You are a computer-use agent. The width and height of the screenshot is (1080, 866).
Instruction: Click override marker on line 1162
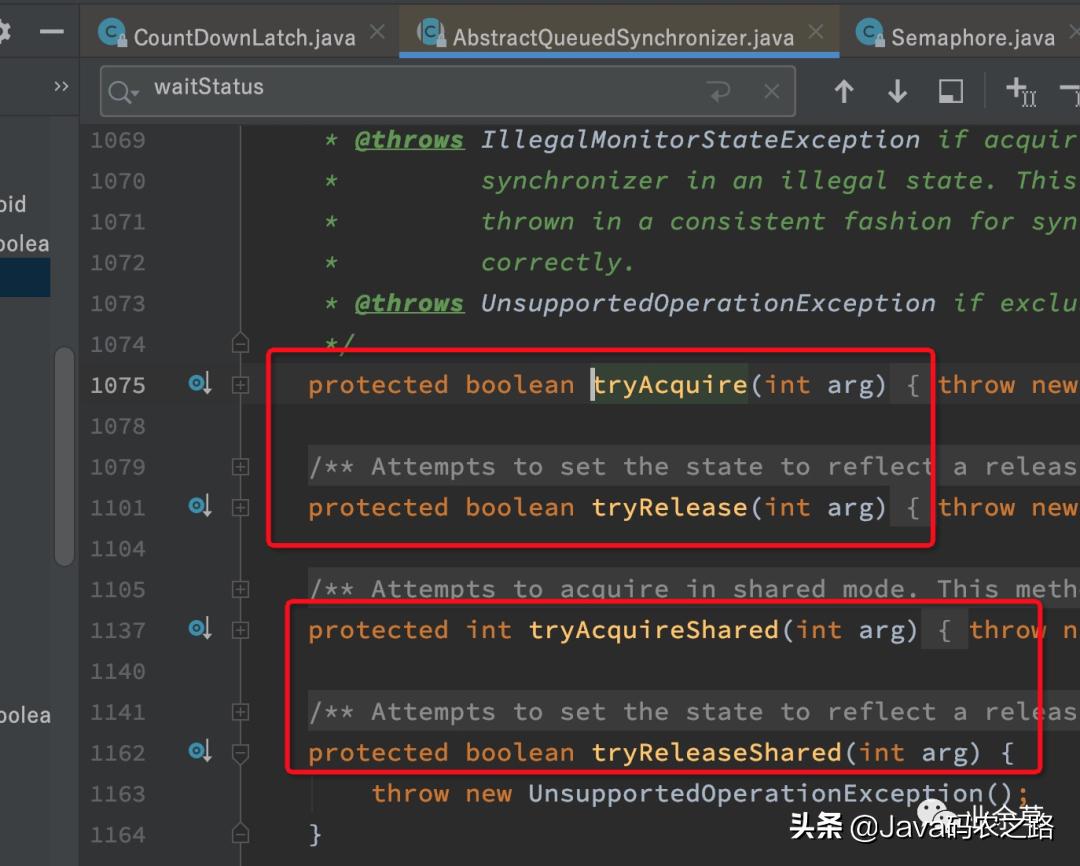click(200, 751)
